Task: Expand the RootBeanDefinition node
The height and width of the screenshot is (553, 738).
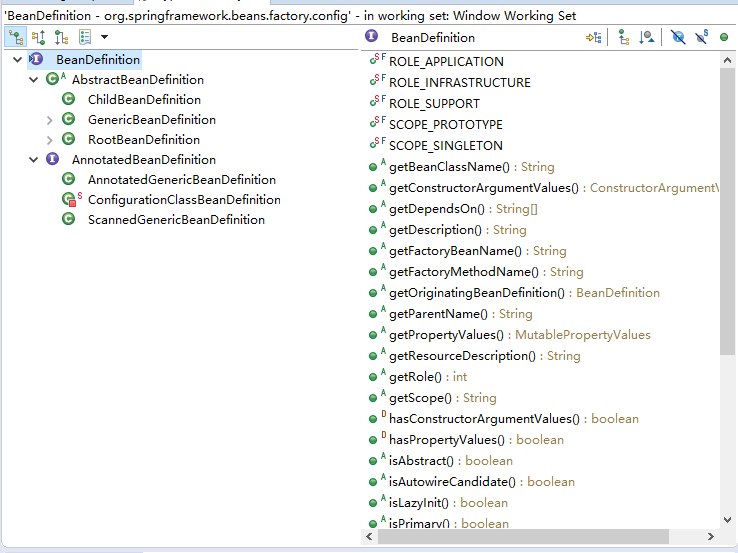Action: point(49,140)
